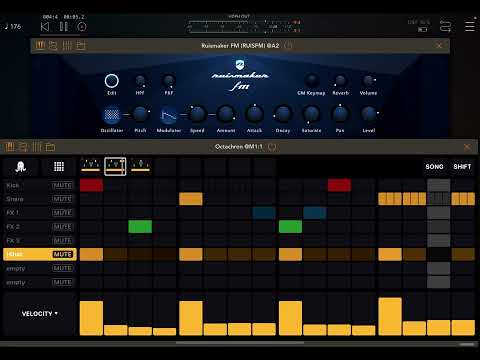Rewind transport to start
480x360 pixels.
click(45, 27)
